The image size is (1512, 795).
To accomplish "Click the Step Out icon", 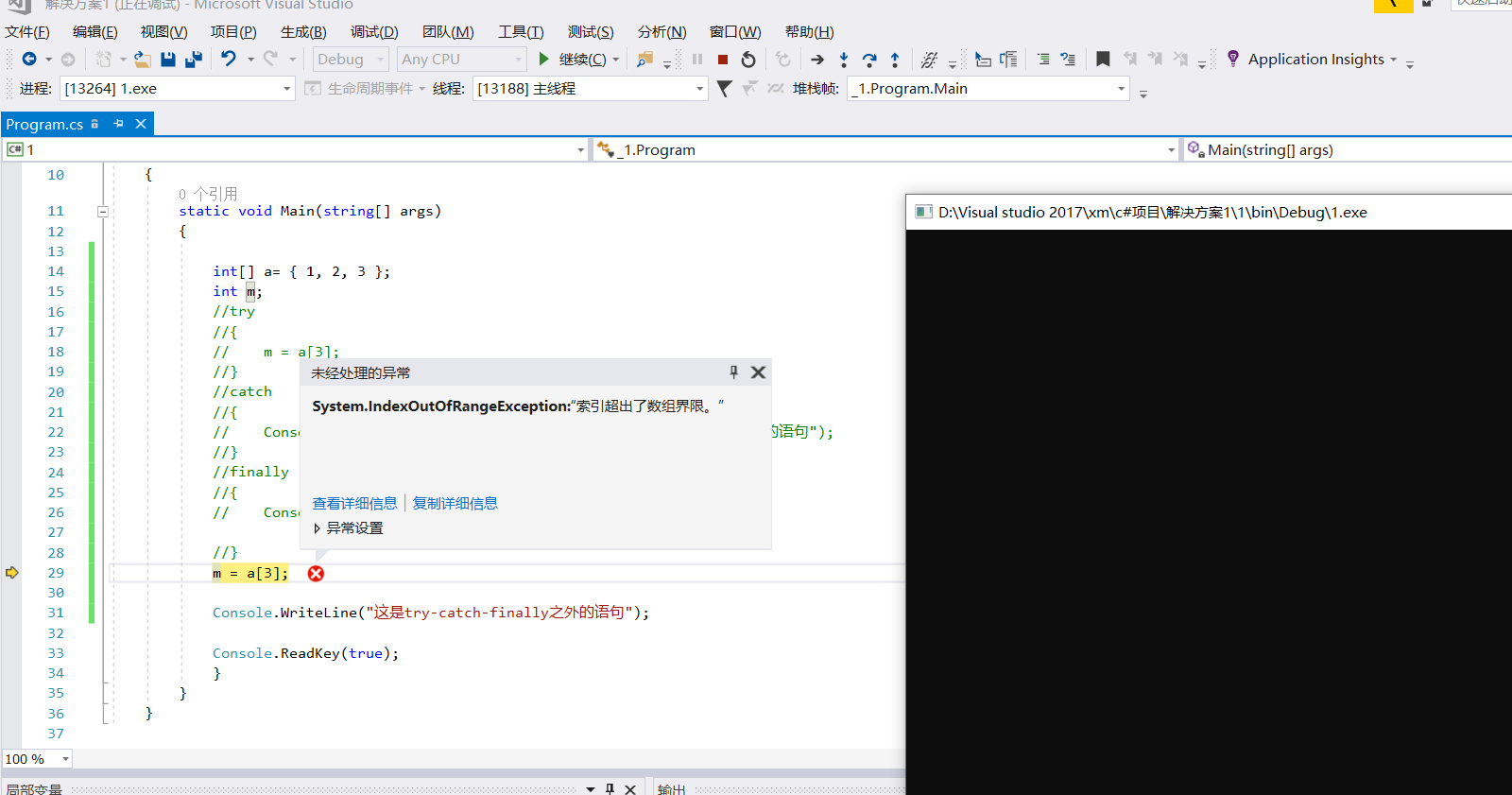I will pyautogui.click(x=895, y=60).
